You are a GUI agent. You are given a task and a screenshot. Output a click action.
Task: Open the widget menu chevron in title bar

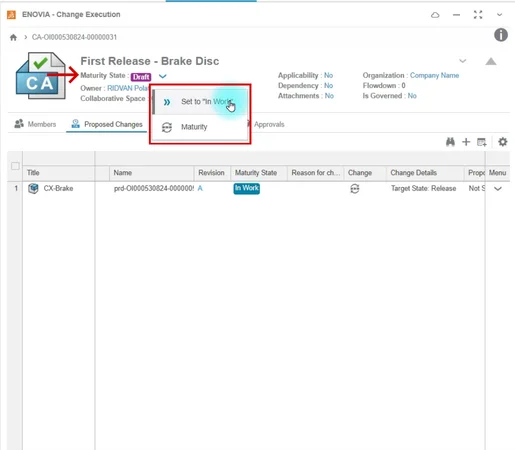coord(499,15)
